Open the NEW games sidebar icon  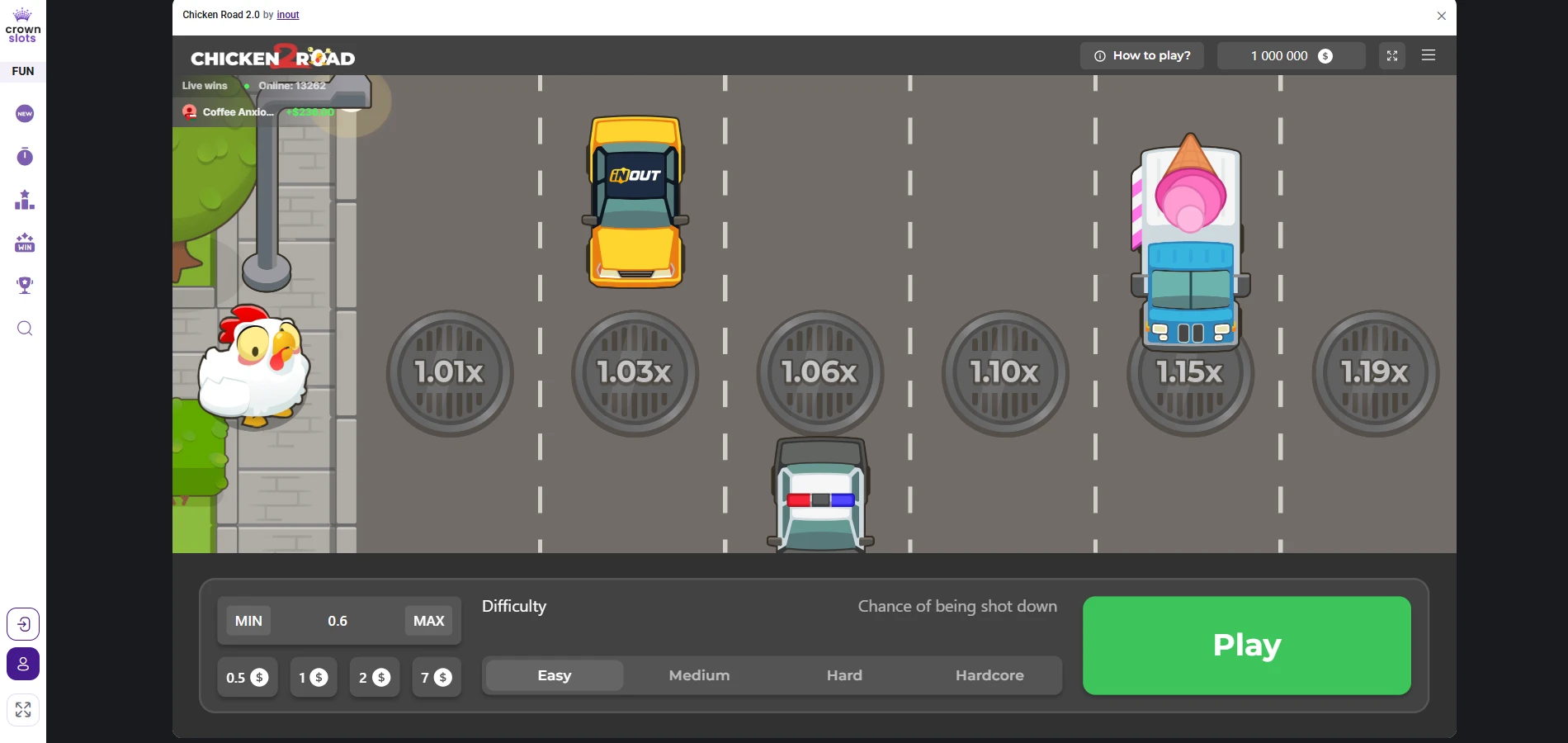tap(25, 114)
